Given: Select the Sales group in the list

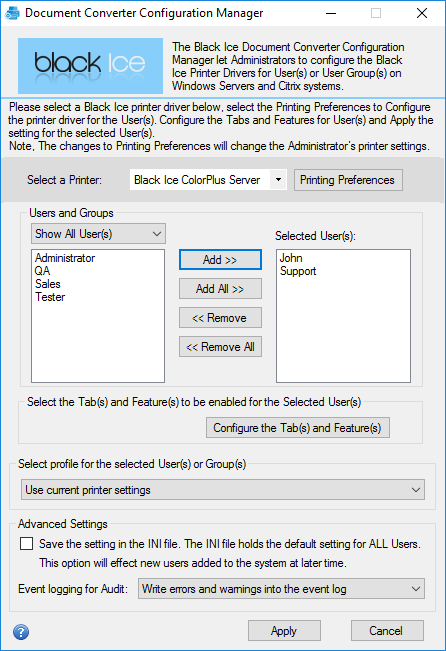Looking at the screenshot, I should pos(48,284).
